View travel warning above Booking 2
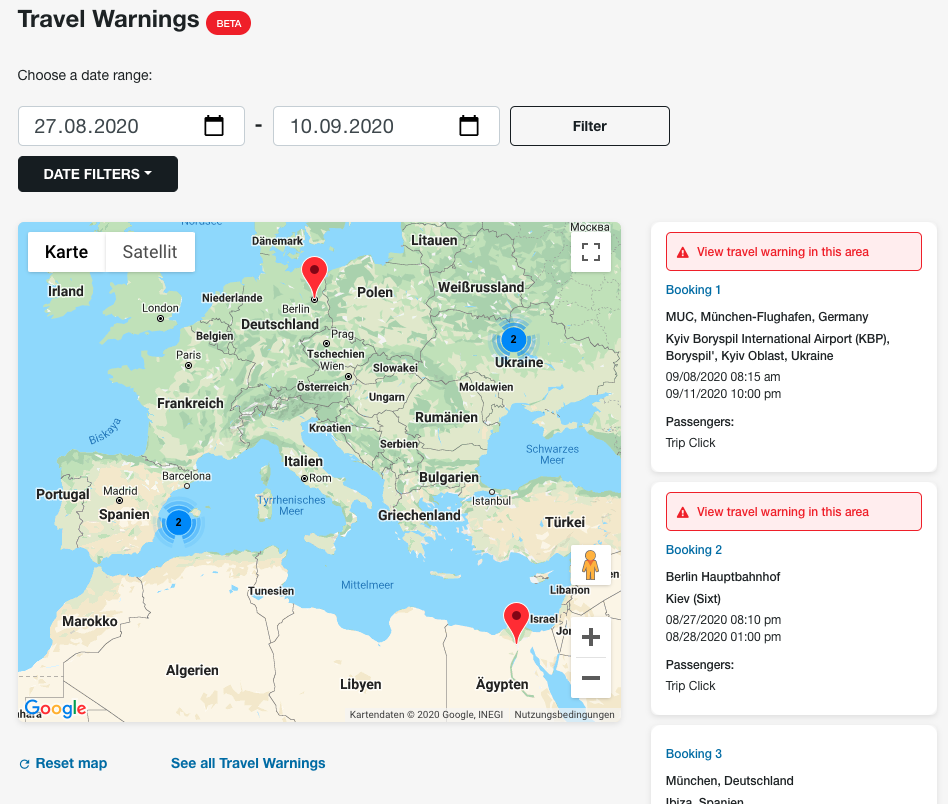Viewport: 948px width, 804px height. [x=794, y=511]
